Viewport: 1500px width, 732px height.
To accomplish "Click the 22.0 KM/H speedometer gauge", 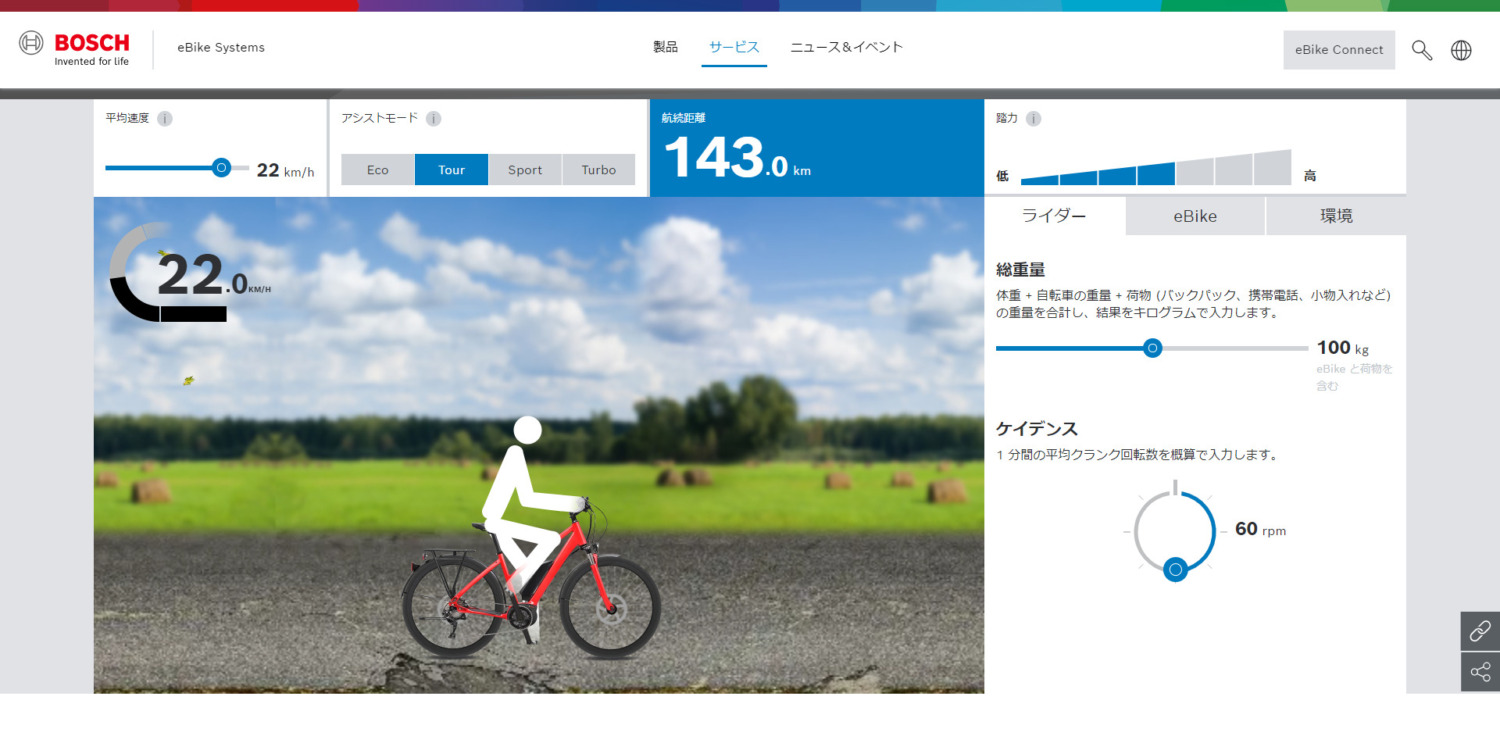I will click(190, 272).
